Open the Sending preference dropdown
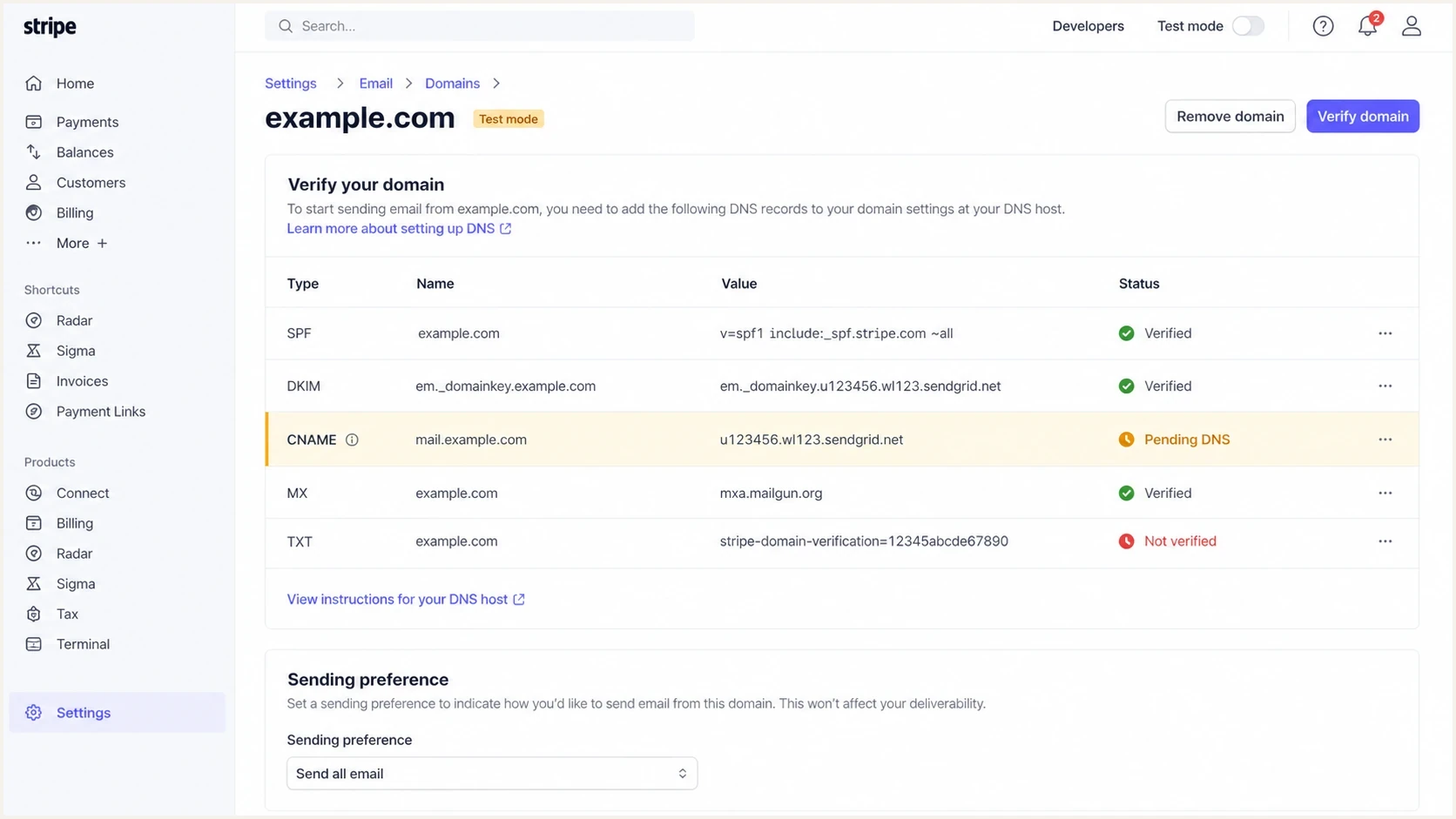1456x819 pixels. click(492, 774)
